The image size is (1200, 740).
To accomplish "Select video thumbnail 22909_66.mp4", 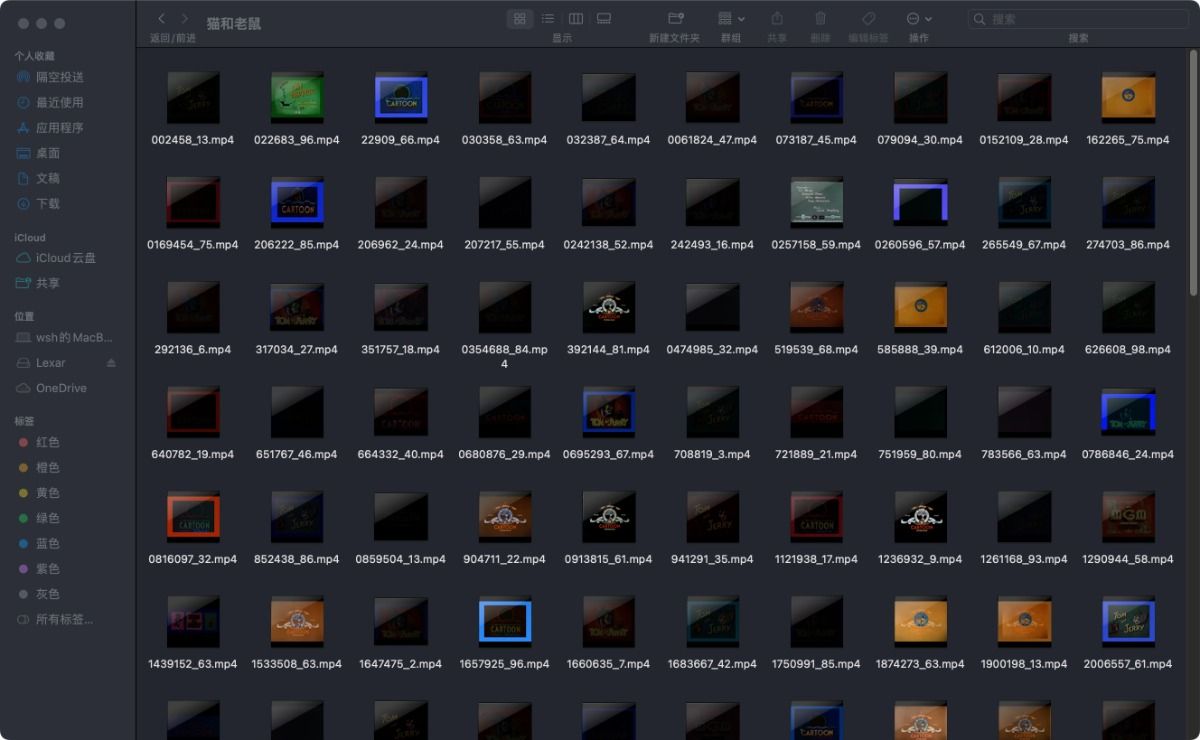I will click(x=401, y=97).
